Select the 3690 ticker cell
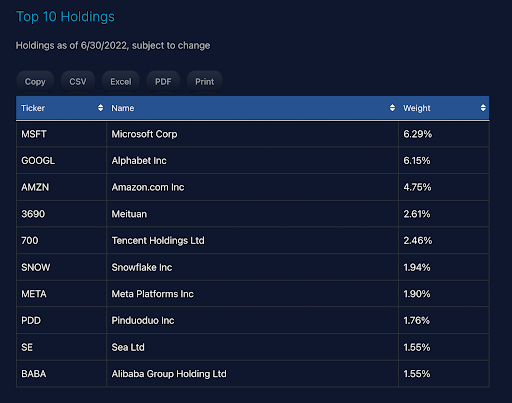This screenshot has width=512, height=403. pyautogui.click(x=61, y=214)
